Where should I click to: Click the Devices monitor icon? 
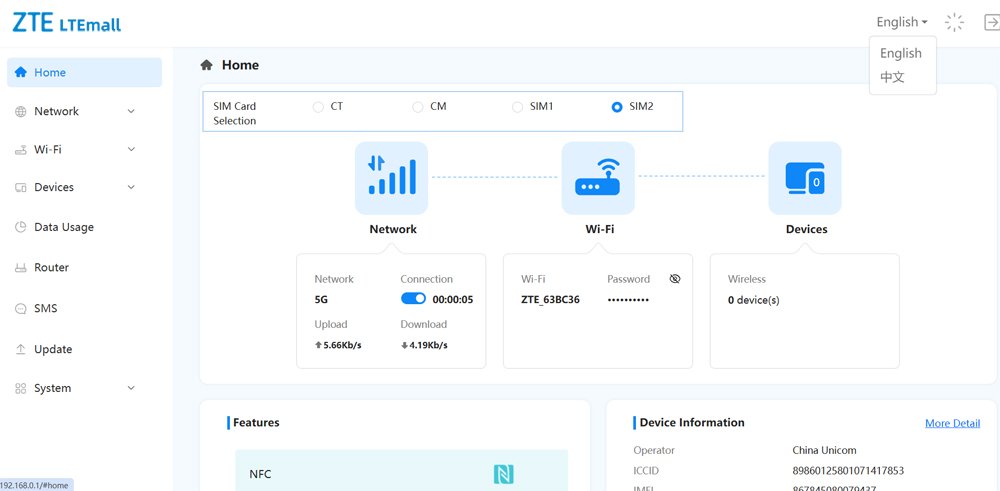(804, 177)
